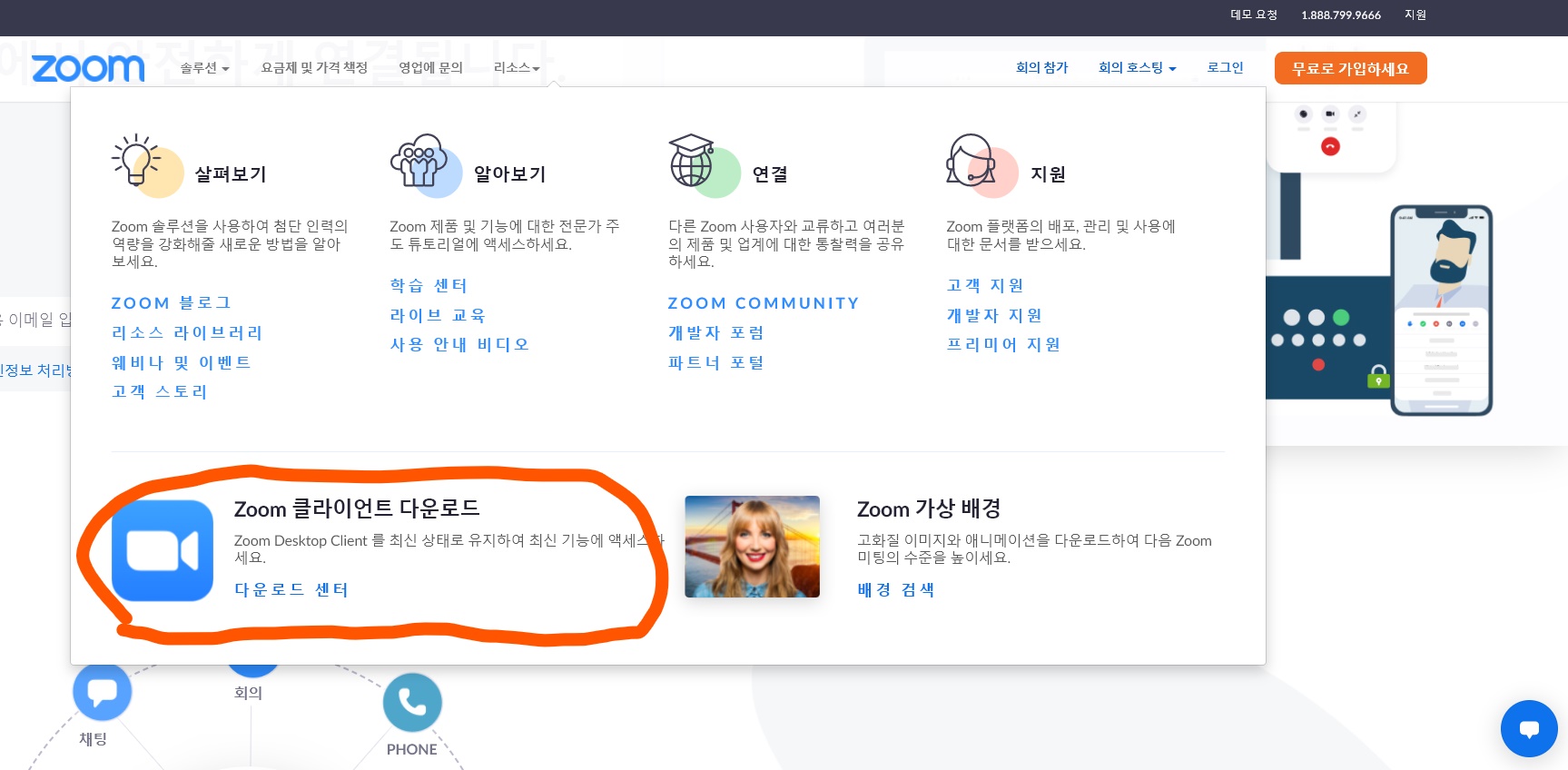Click the Zoom 가상 배경 heading
1568x770 pixels.
pyautogui.click(x=929, y=508)
